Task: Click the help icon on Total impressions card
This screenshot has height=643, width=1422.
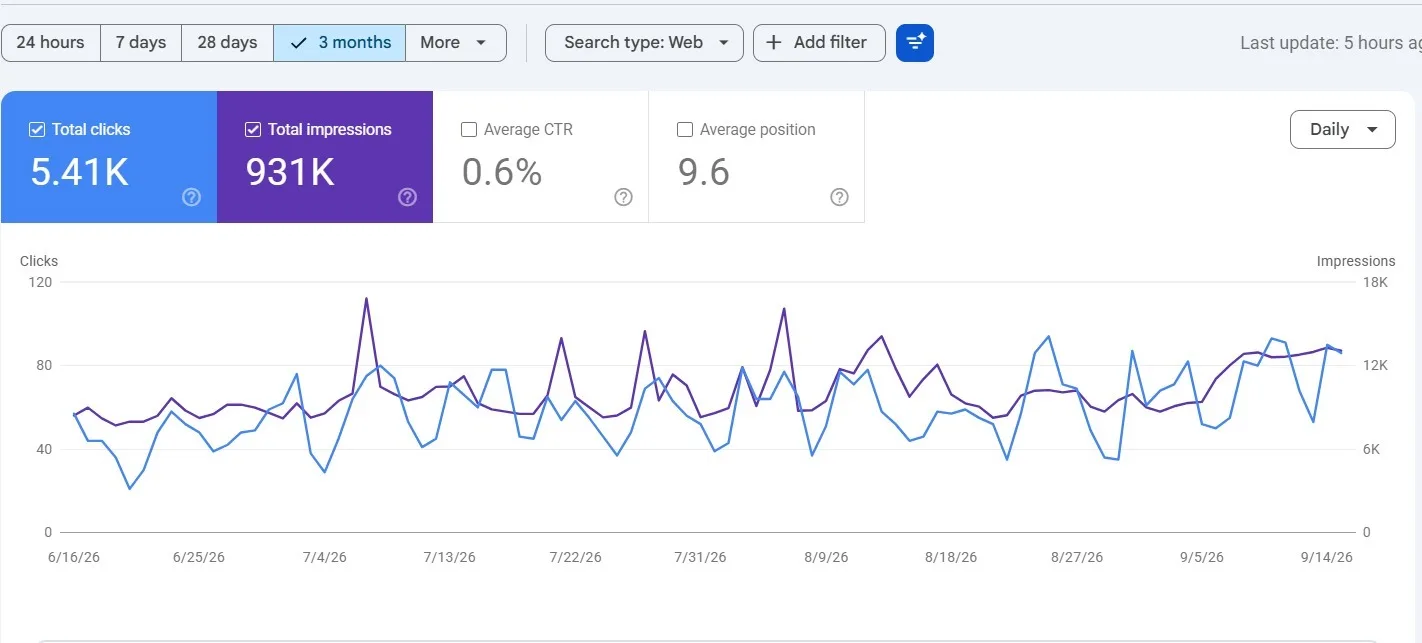Action: (x=408, y=197)
